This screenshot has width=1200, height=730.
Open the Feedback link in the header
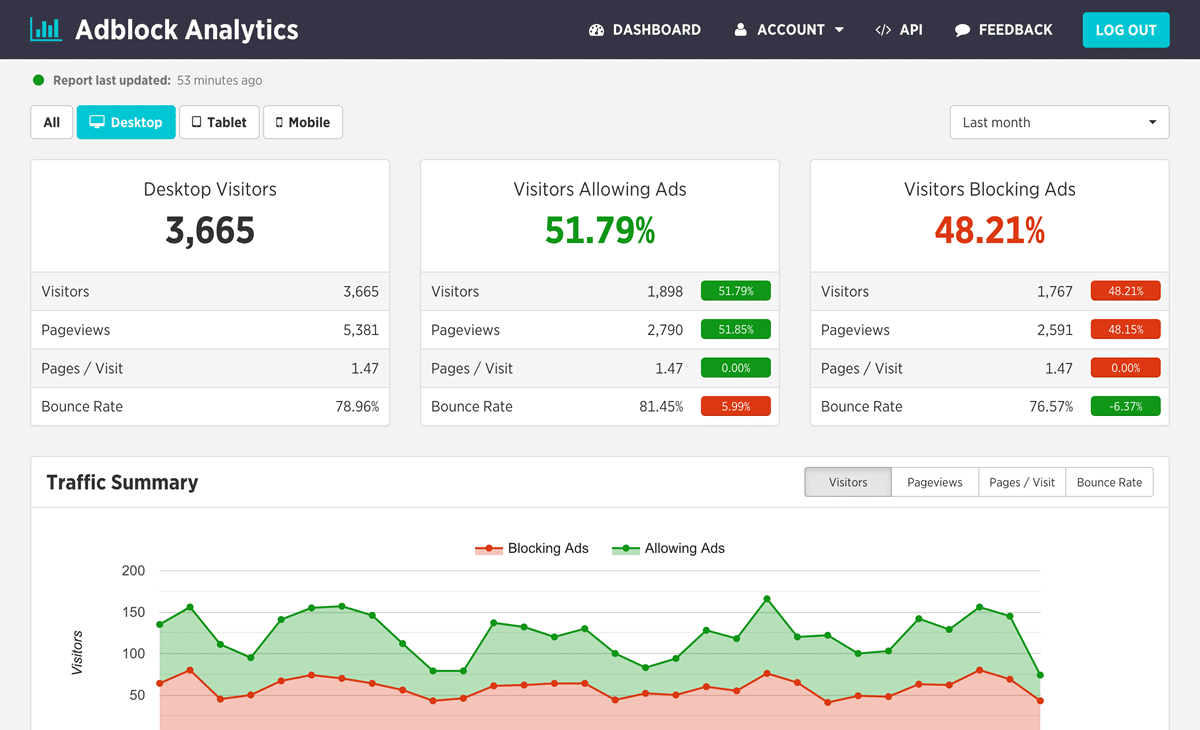click(1015, 30)
